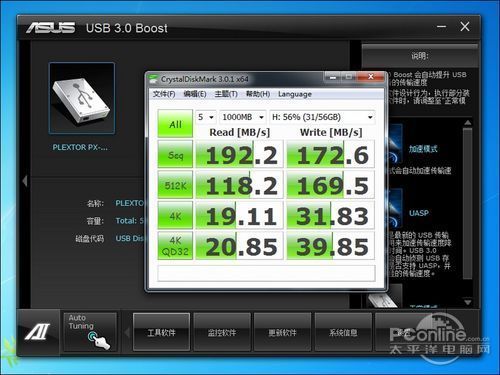Run the 512K benchmark test
The width and height of the screenshot is (500, 375).
175,185
